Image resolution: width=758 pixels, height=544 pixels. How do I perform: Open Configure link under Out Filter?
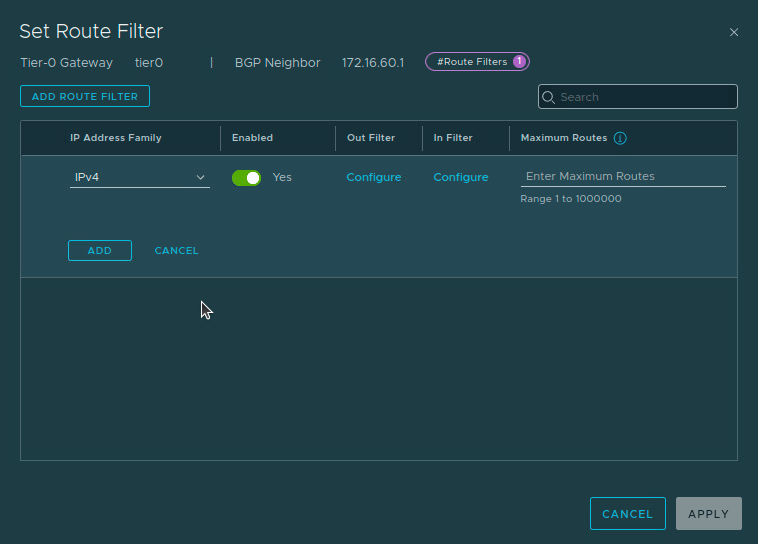374,177
